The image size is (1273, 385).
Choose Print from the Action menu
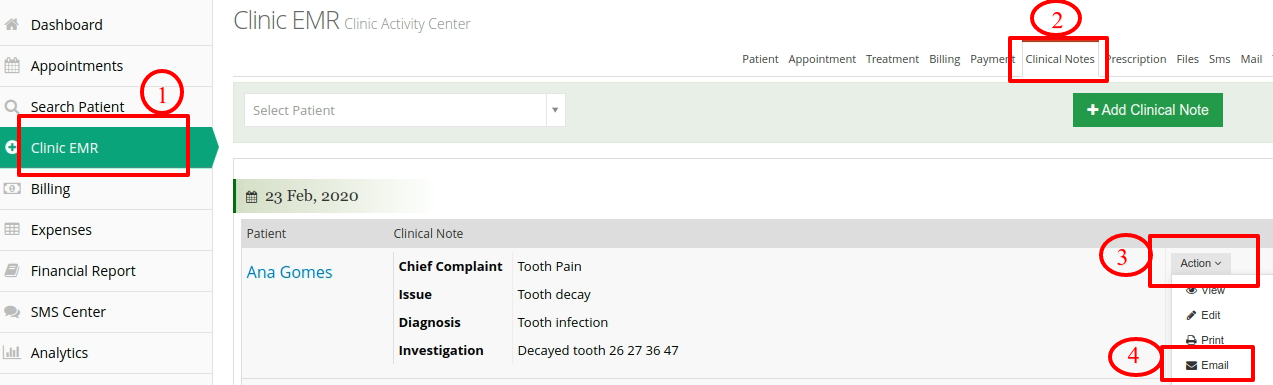[1204, 340]
